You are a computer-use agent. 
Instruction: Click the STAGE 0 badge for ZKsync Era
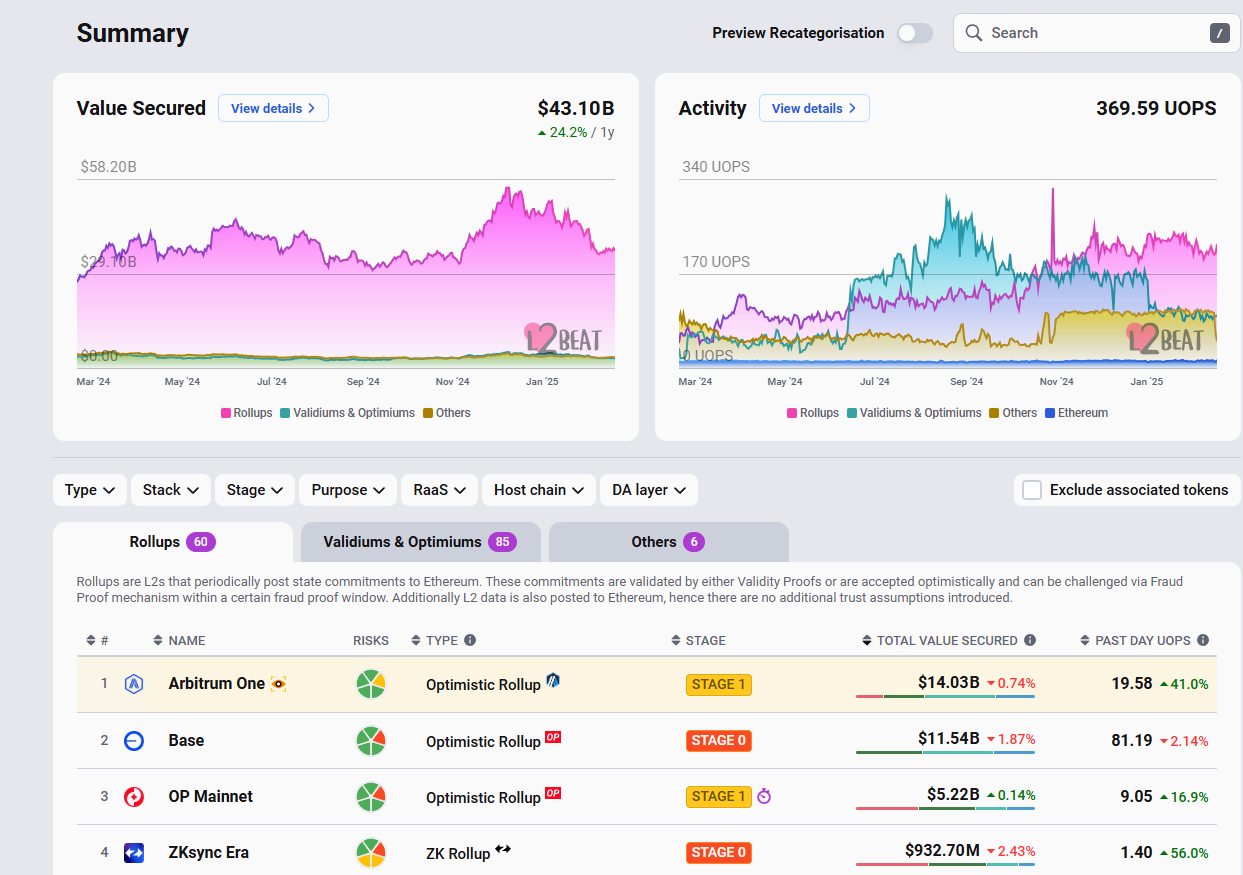[718, 853]
